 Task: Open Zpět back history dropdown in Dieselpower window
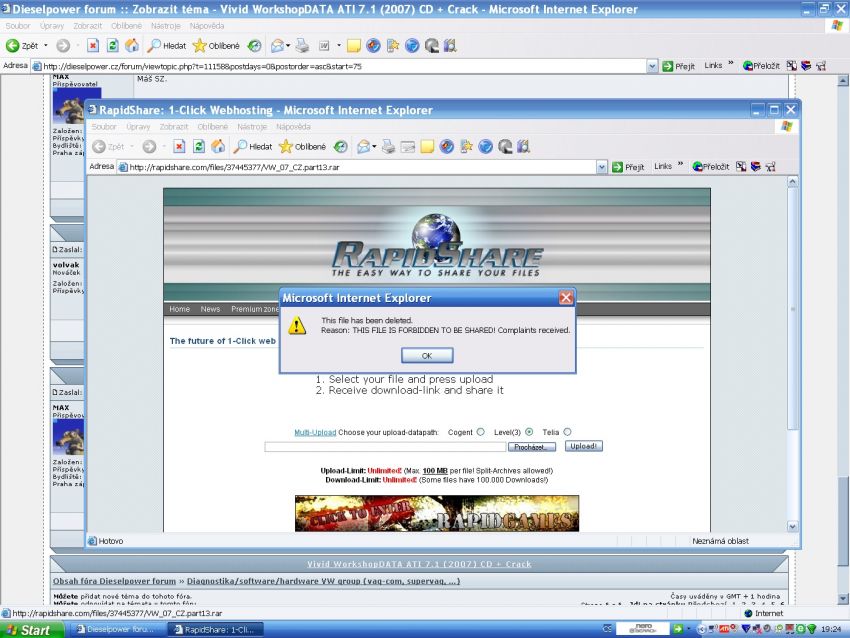pyautogui.click(x=46, y=46)
